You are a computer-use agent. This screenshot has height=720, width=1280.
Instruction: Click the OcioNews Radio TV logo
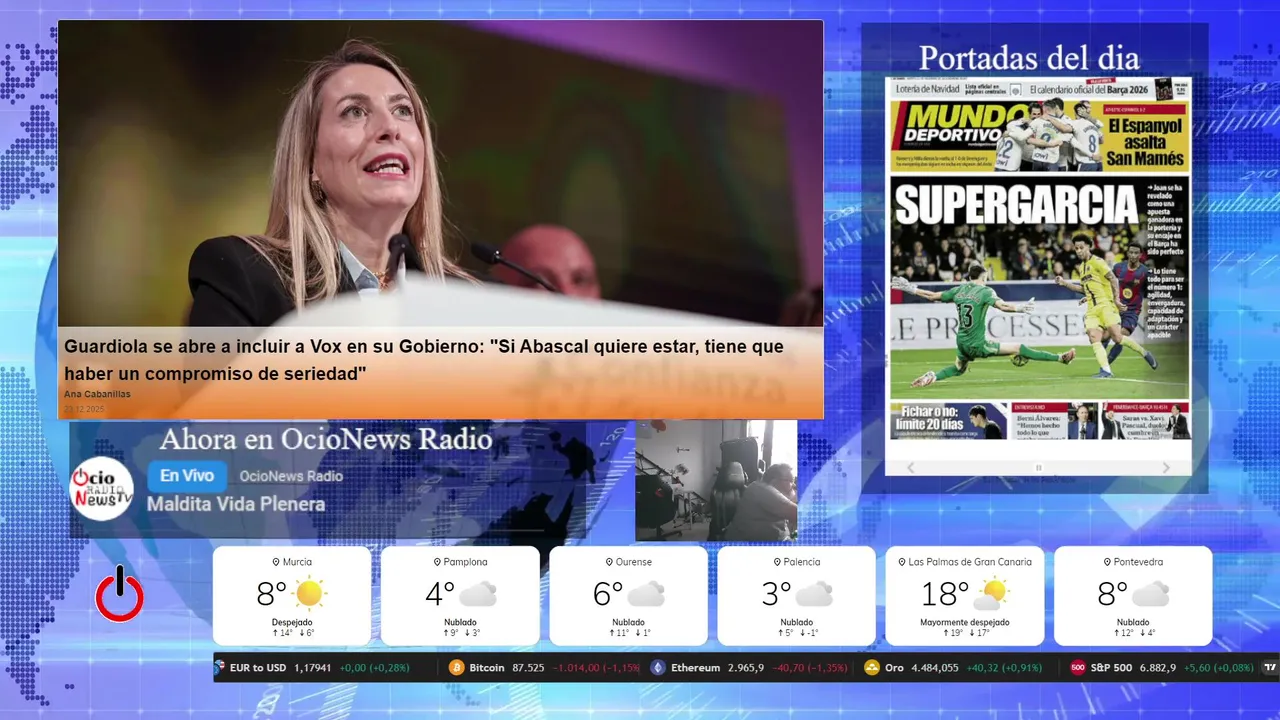pos(101,488)
